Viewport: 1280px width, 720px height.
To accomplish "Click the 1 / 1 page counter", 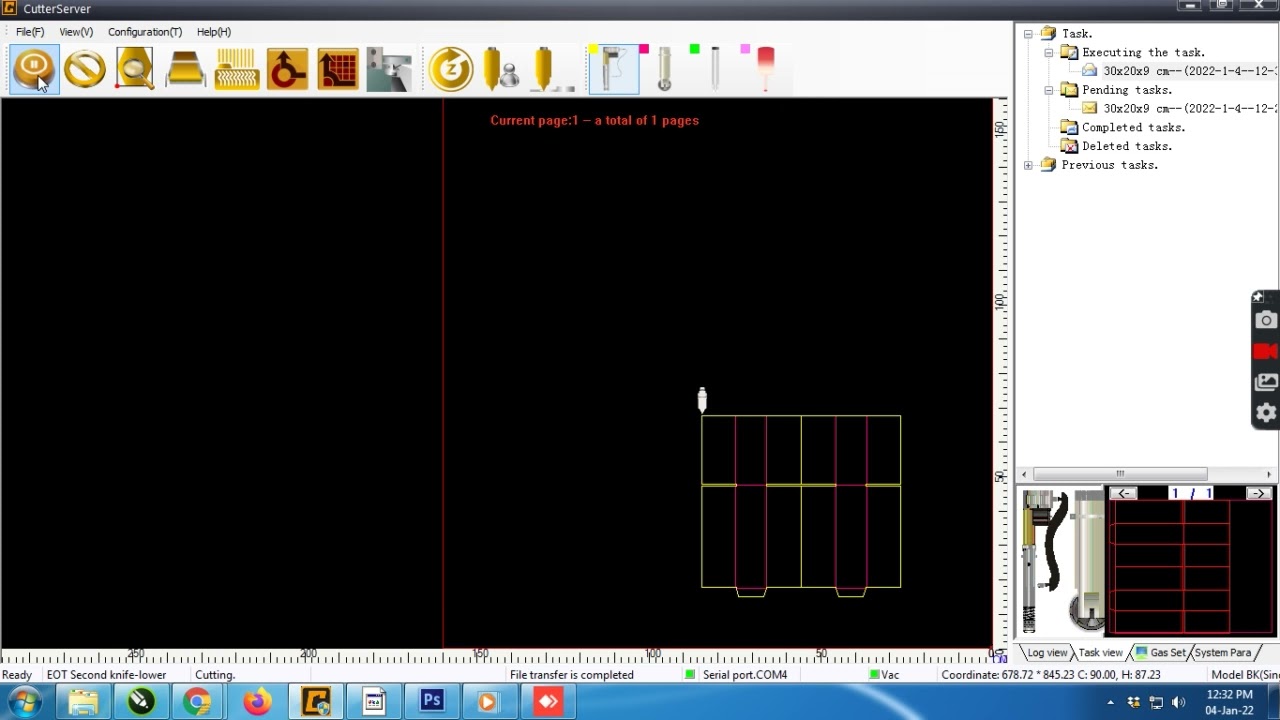I will (1191, 493).
